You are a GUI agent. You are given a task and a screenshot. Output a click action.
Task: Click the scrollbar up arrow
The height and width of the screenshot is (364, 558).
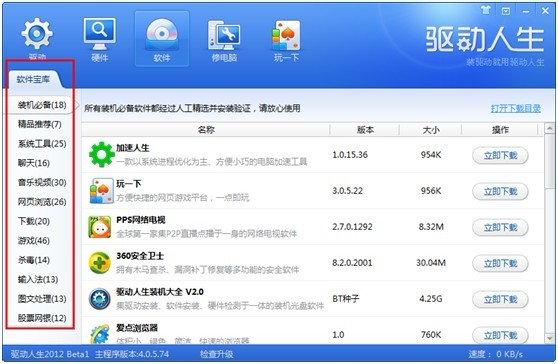[x=550, y=128]
